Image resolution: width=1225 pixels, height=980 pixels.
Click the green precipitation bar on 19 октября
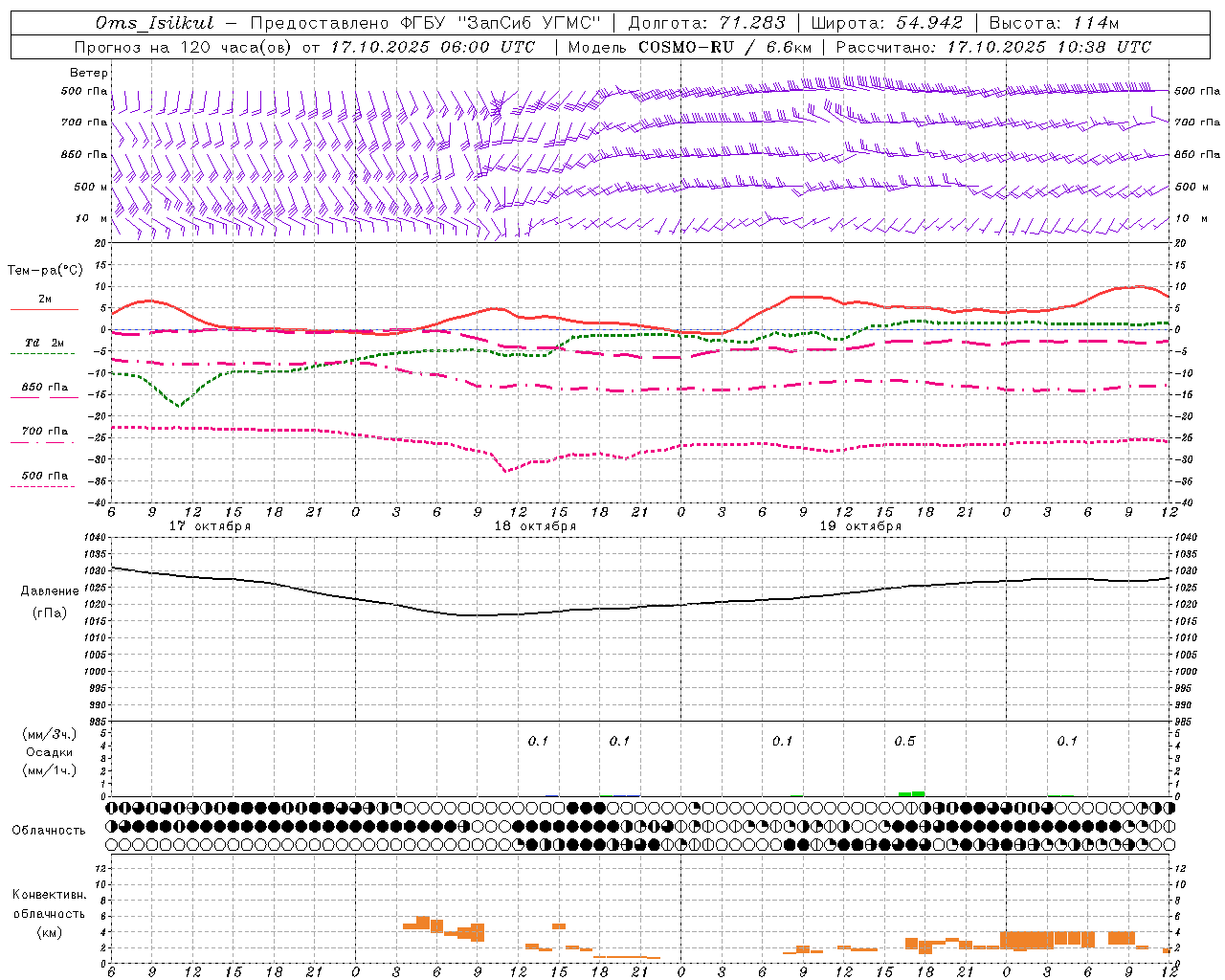tap(912, 793)
